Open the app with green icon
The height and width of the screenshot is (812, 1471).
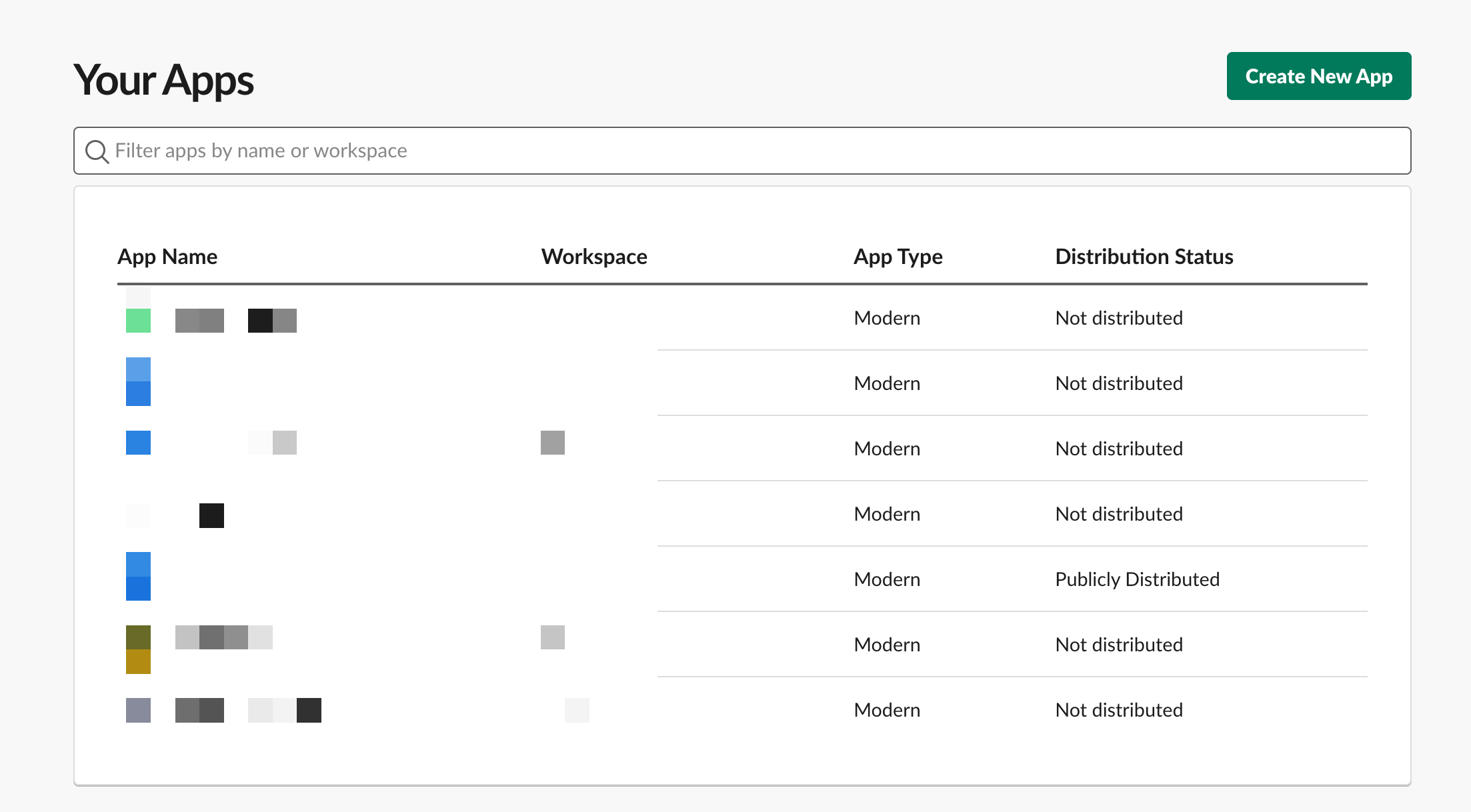tap(138, 320)
